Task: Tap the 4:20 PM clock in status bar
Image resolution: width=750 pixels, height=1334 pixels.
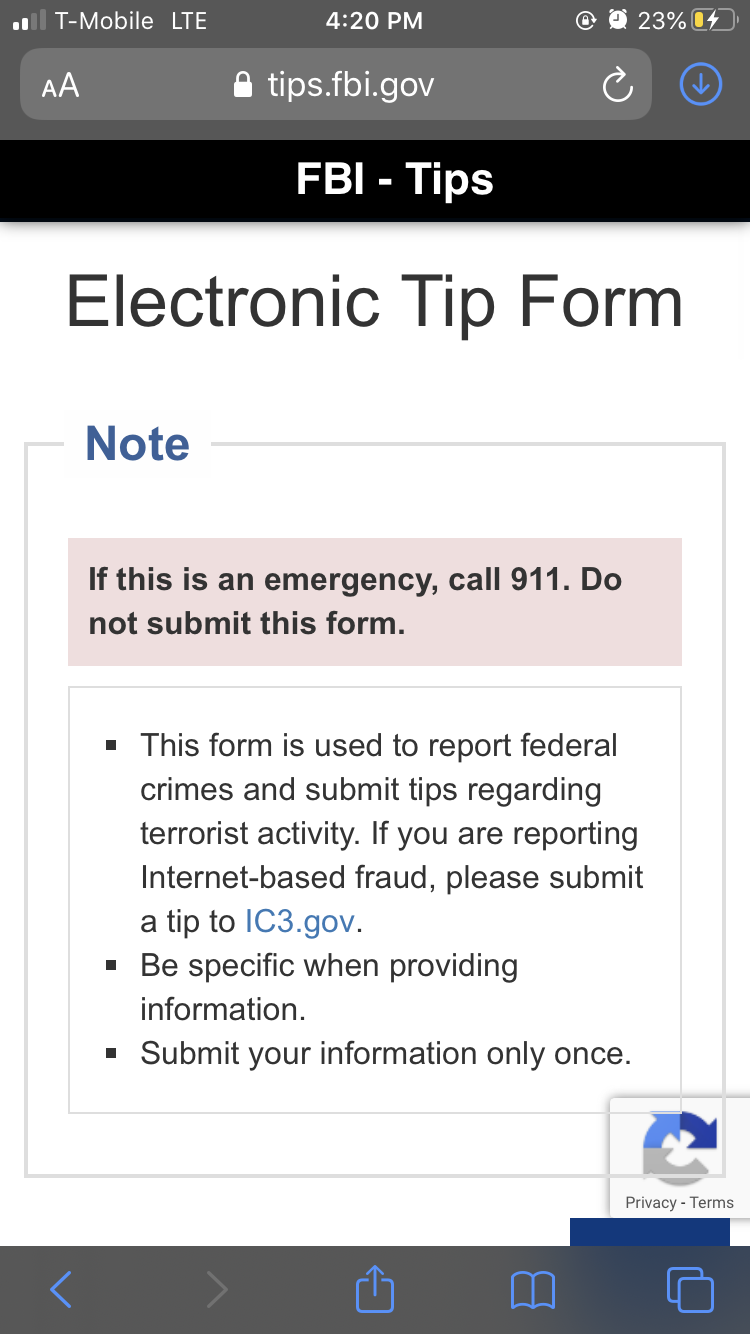Action: (x=374, y=21)
